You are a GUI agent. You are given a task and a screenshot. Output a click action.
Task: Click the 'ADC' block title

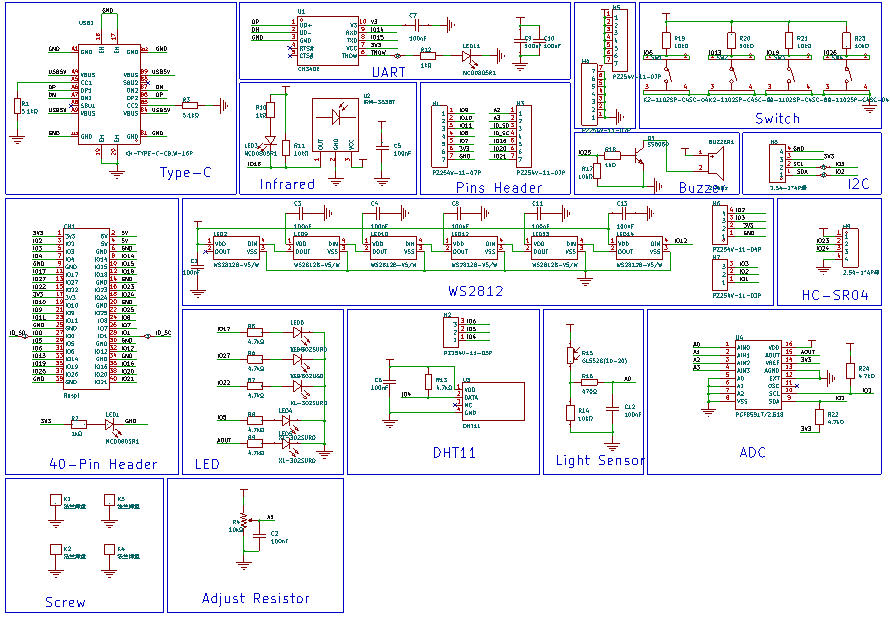753,452
